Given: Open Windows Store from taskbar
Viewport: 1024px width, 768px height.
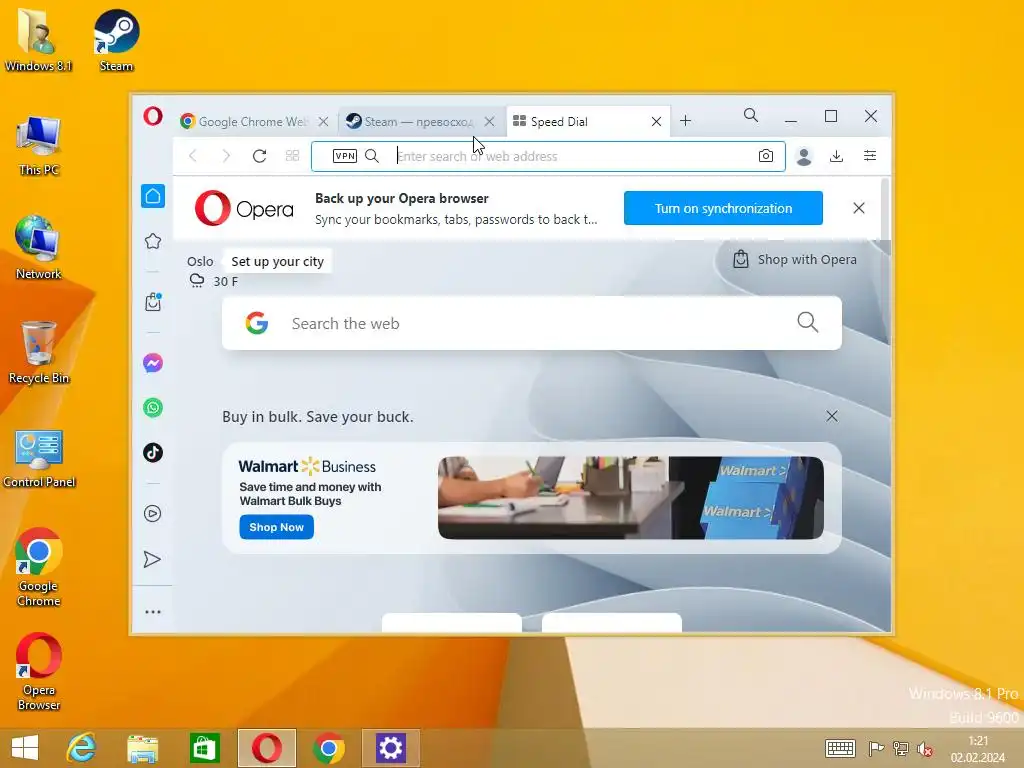Looking at the screenshot, I should pyautogui.click(x=204, y=748).
